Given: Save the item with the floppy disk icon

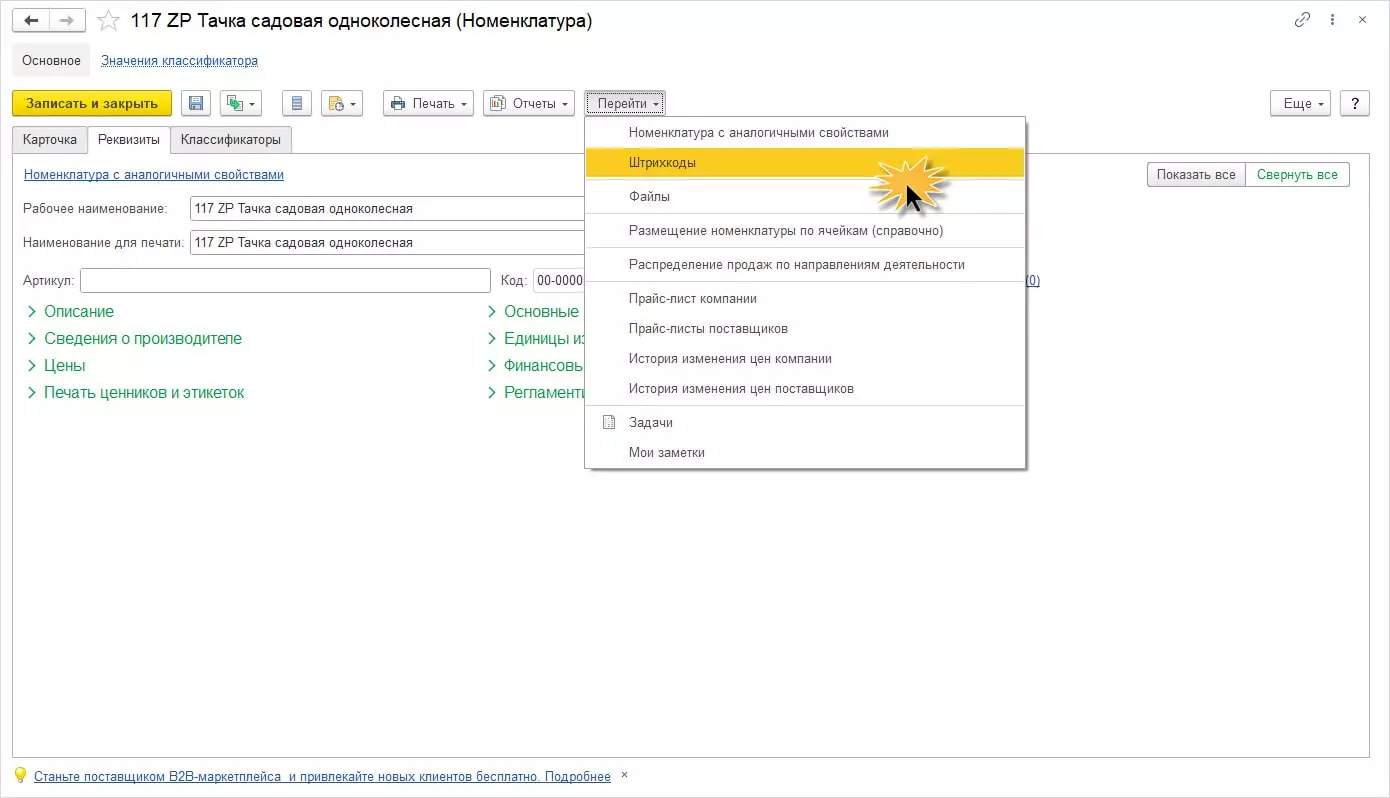Looking at the screenshot, I should coord(196,103).
